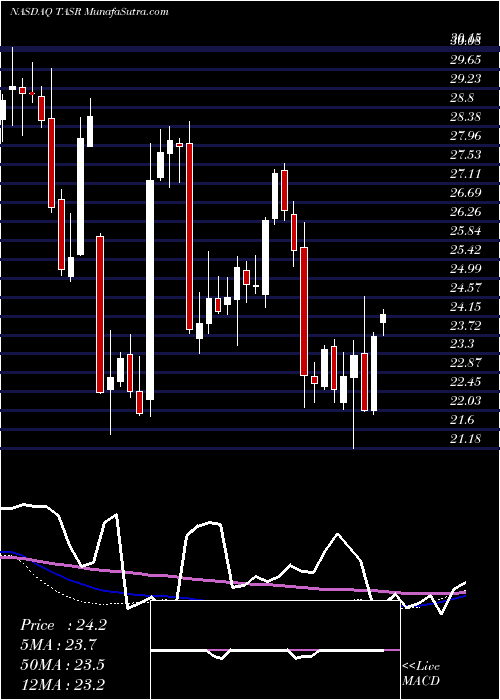Click the 26.26 price axis label

(466, 212)
